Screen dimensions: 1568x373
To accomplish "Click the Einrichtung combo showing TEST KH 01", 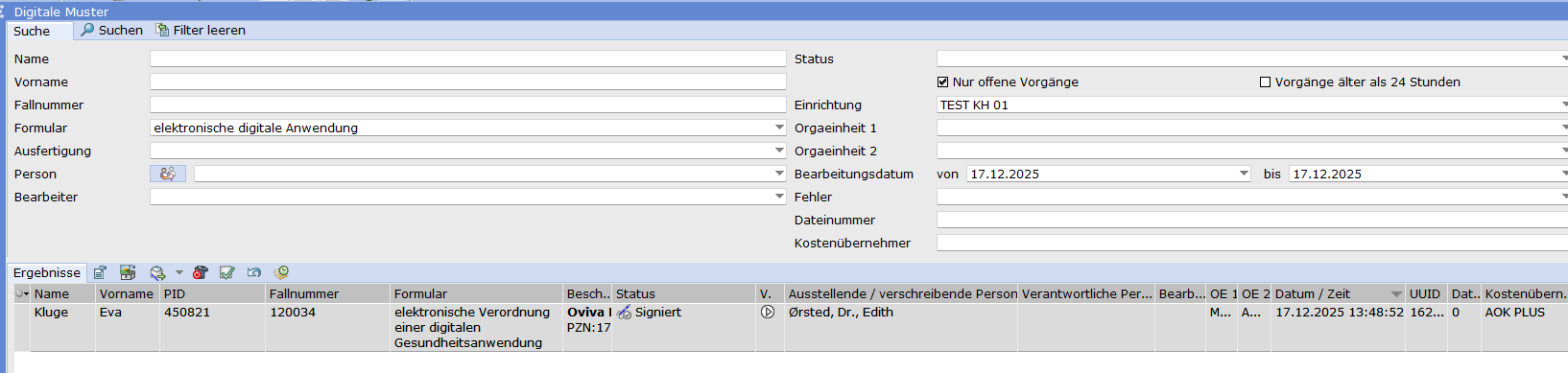I will point(1252,105).
